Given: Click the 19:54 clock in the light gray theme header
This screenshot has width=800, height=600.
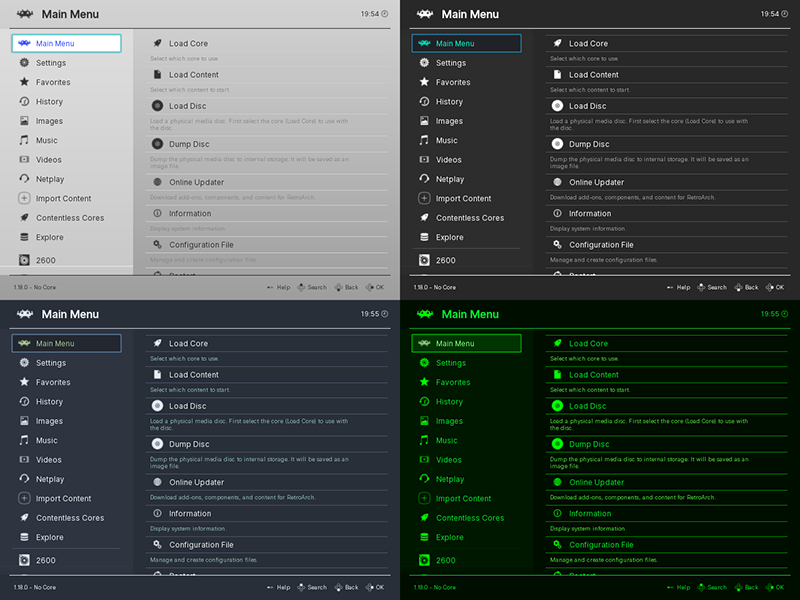Looking at the screenshot, I should (374, 14).
